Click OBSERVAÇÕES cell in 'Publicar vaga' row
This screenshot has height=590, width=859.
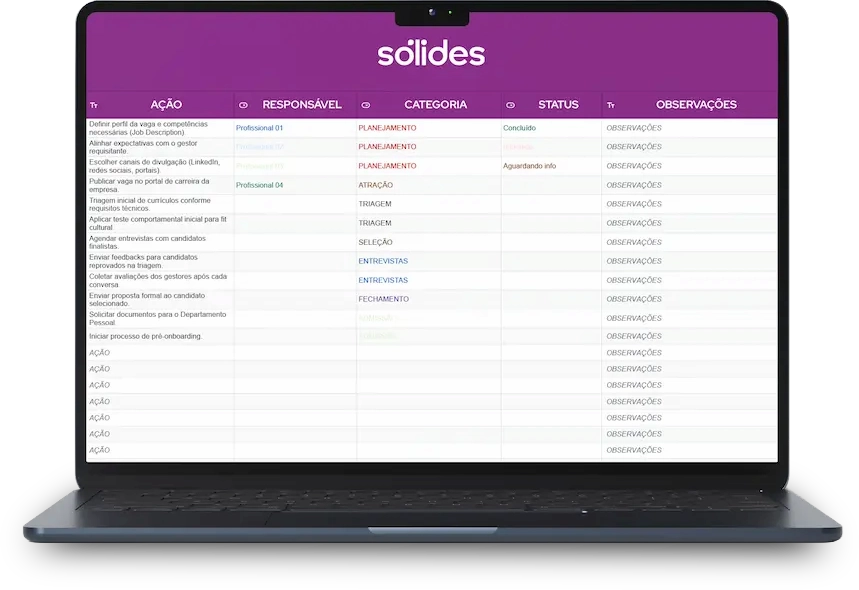[689, 185]
